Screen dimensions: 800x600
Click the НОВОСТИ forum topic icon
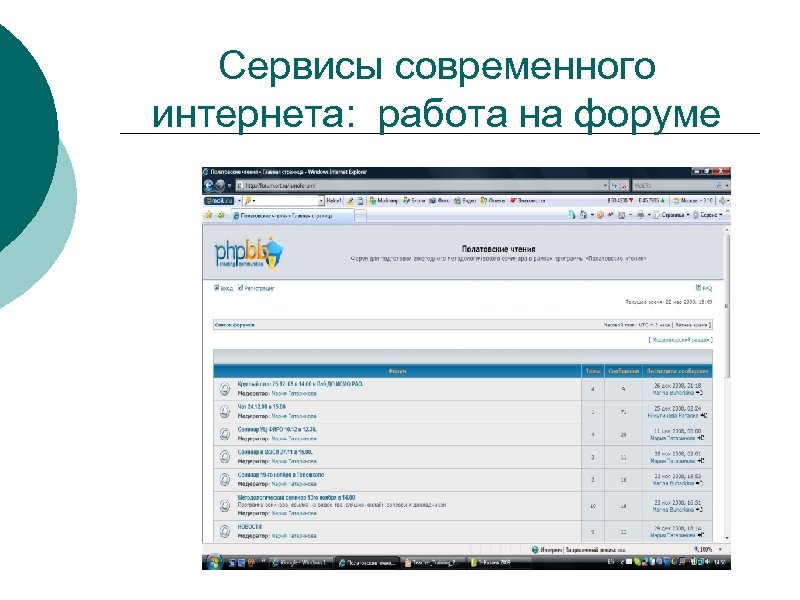pyautogui.click(x=224, y=531)
